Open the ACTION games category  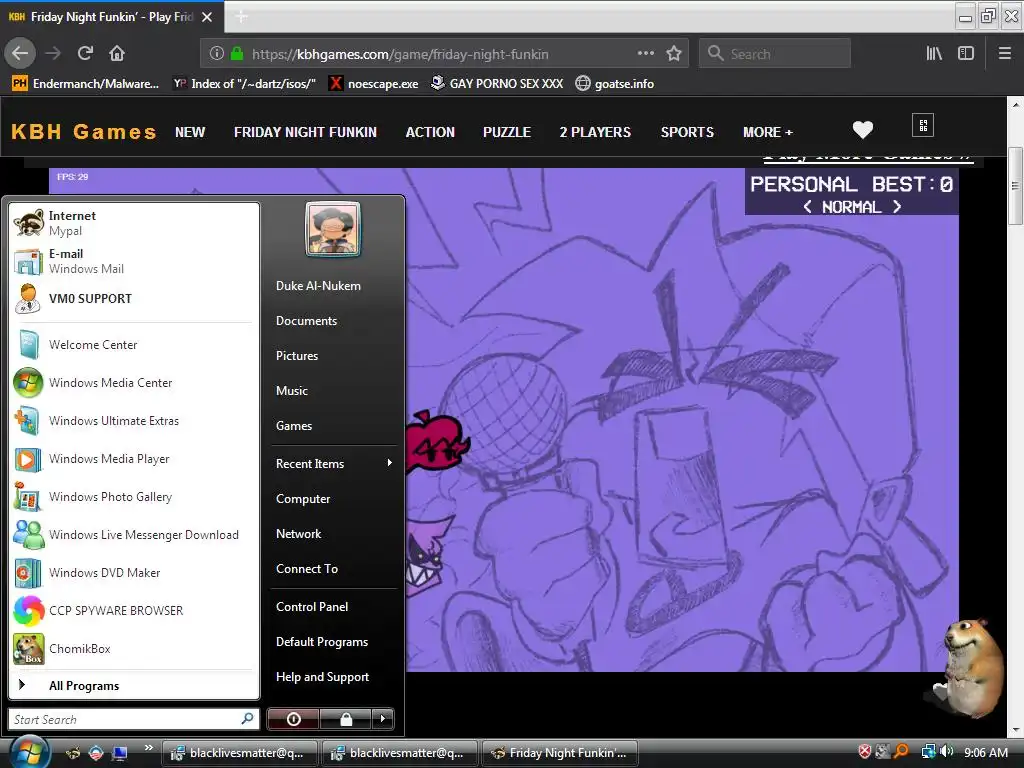[430, 133]
